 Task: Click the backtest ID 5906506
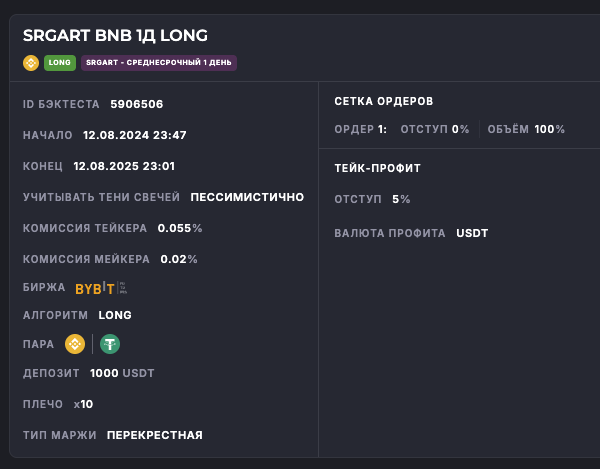tap(136, 104)
